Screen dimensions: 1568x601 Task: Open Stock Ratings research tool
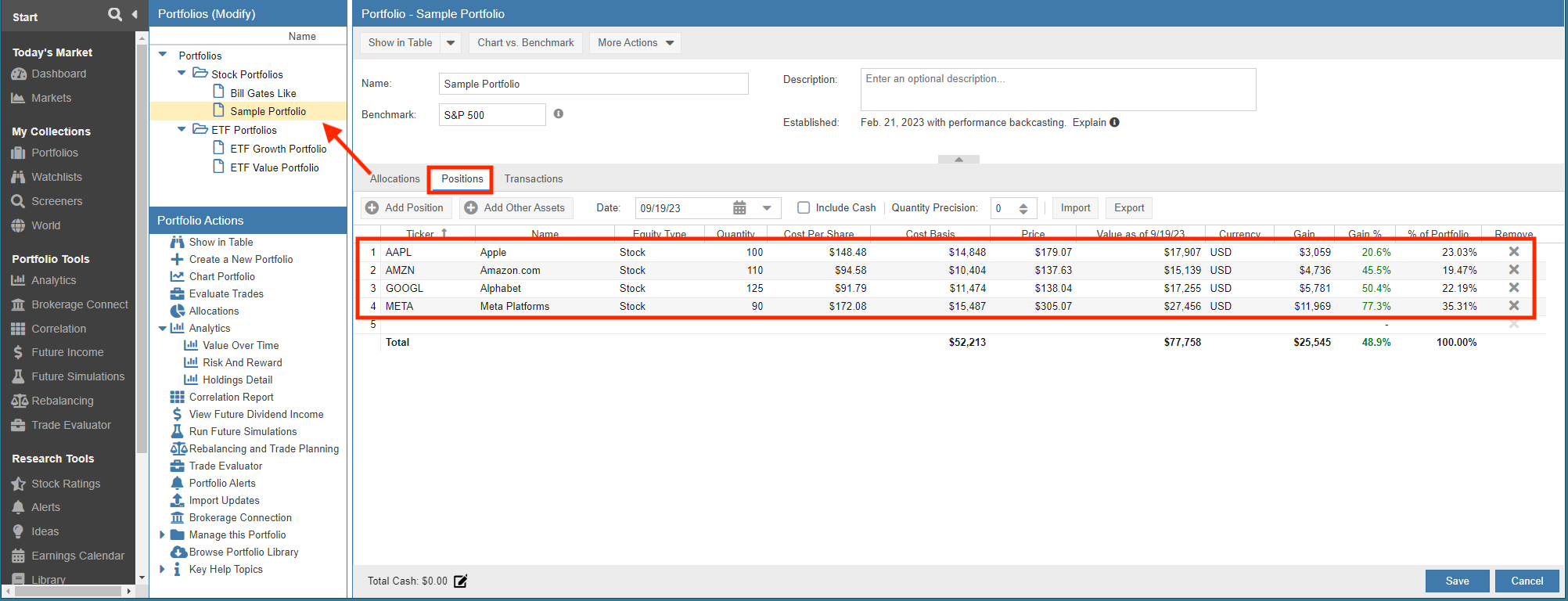(66, 484)
